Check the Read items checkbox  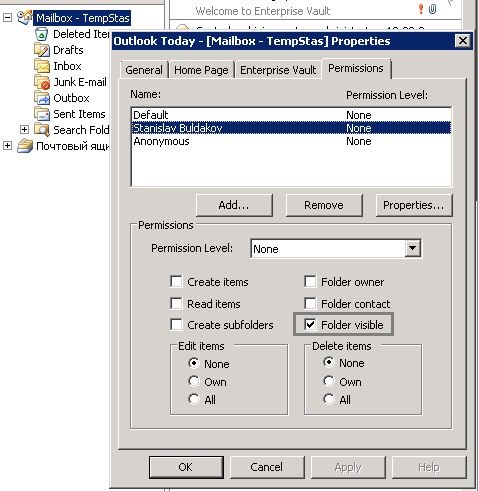pos(176,303)
